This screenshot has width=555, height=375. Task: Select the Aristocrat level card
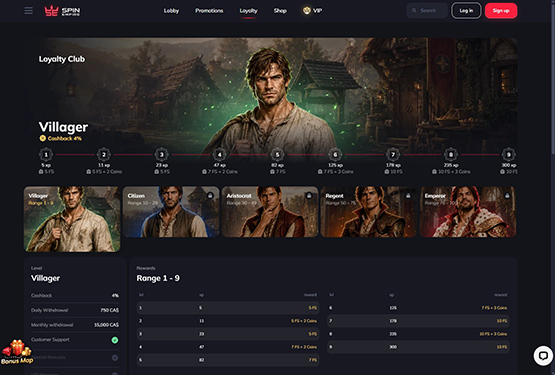270,212
